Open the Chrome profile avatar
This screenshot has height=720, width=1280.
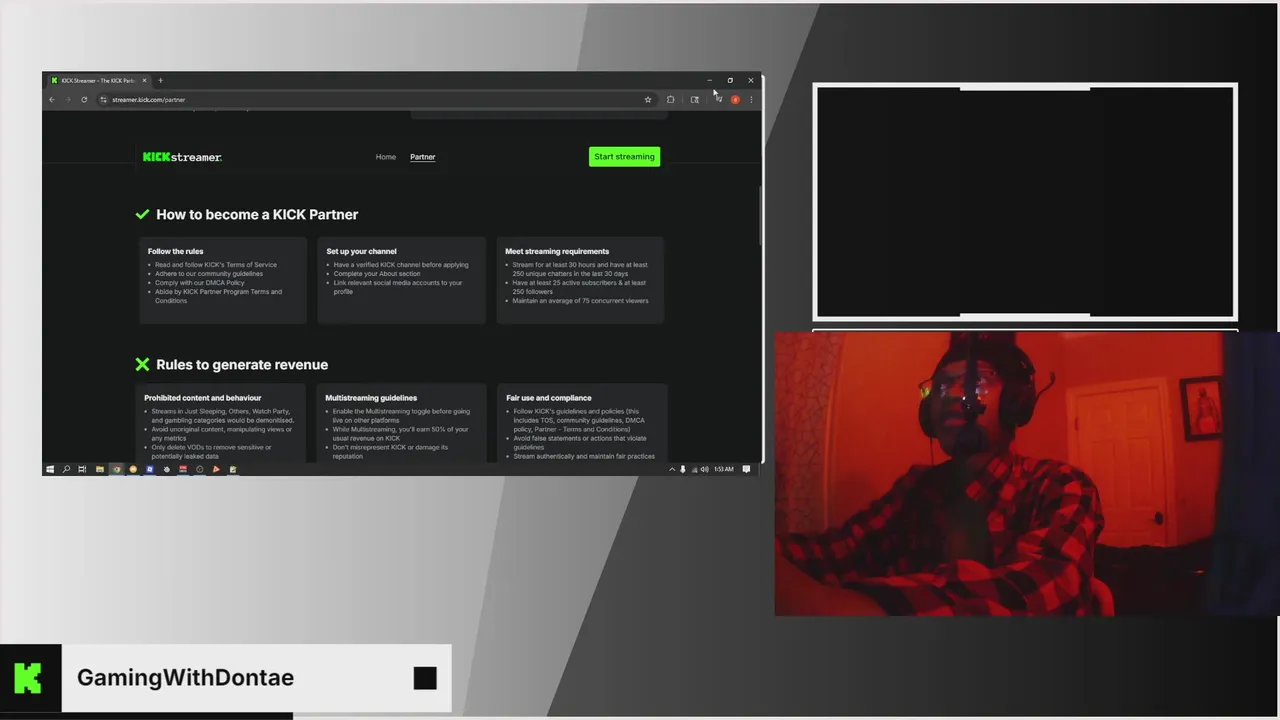(735, 100)
